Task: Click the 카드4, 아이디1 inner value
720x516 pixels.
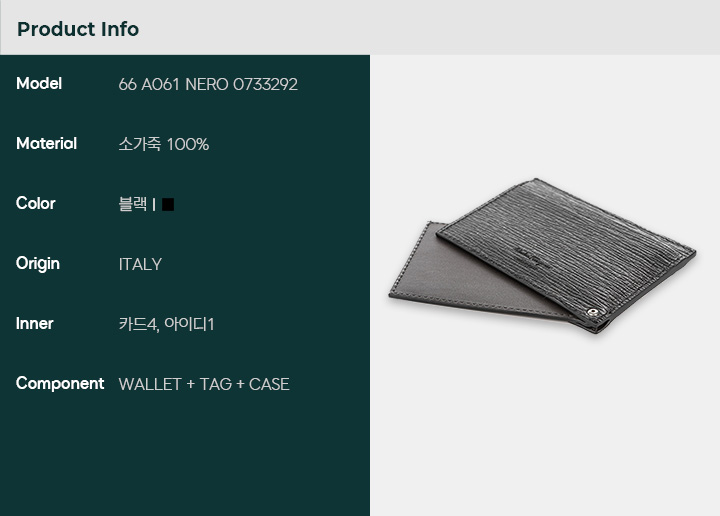Action: coord(166,324)
